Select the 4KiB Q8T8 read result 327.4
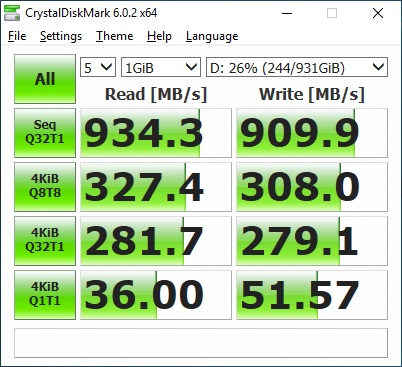Viewport: 402px width, 367px height. pos(156,187)
